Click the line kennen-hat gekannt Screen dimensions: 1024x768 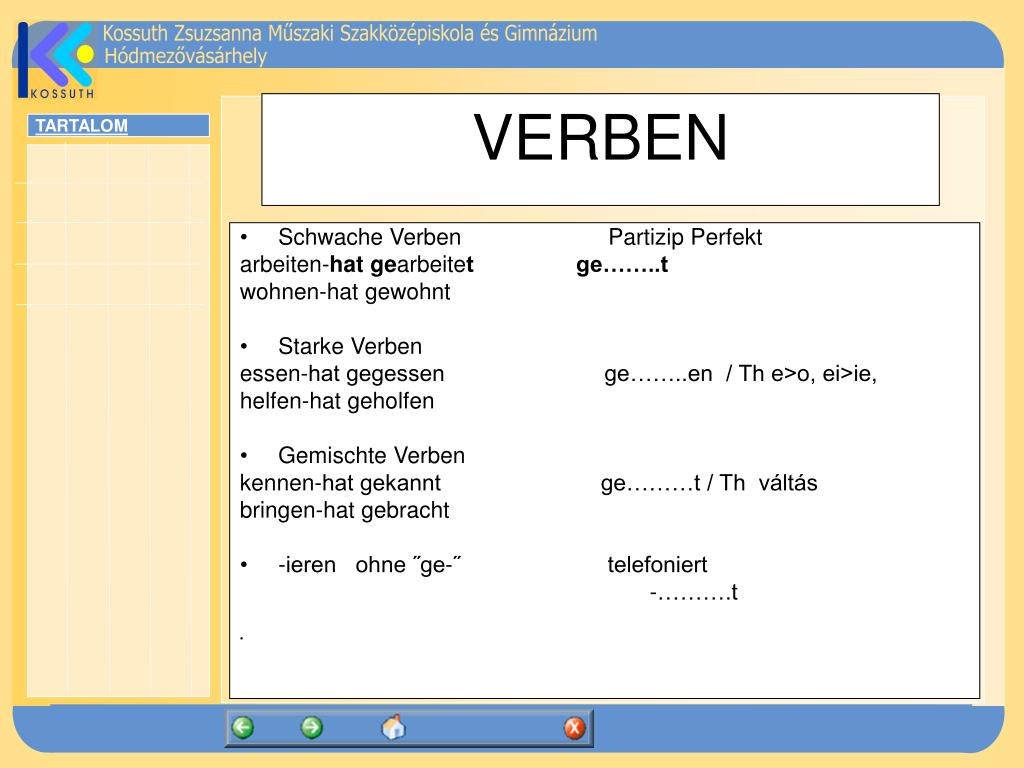tap(340, 483)
